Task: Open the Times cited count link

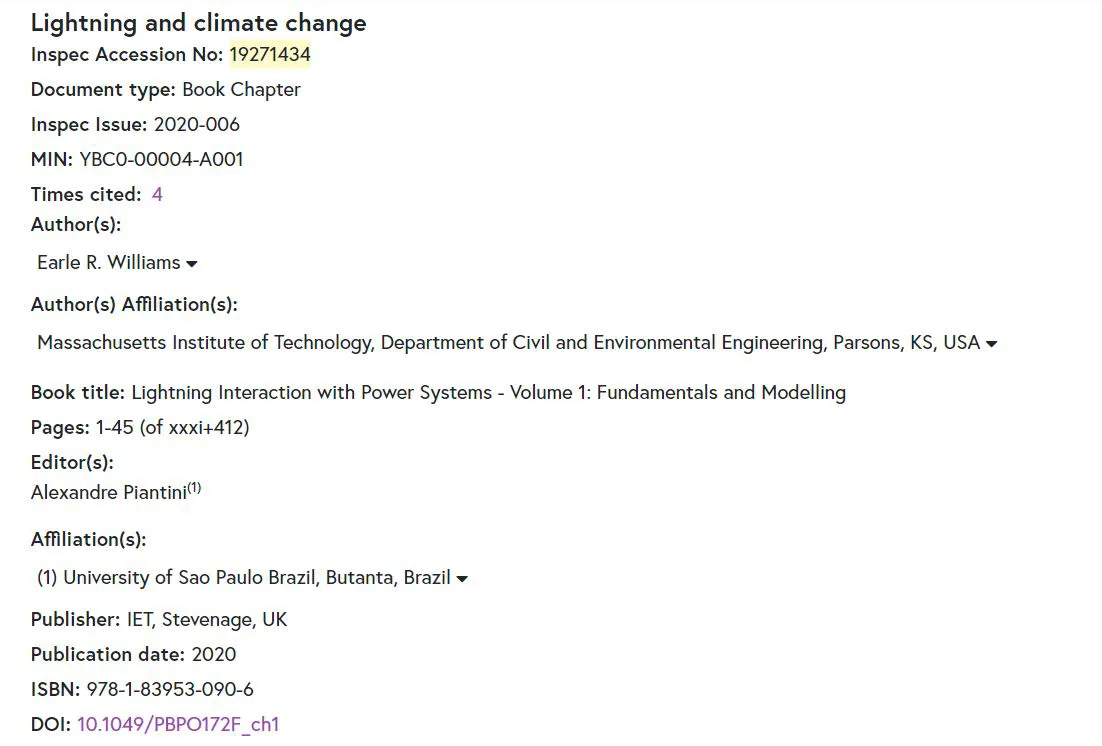Action: [x=157, y=194]
